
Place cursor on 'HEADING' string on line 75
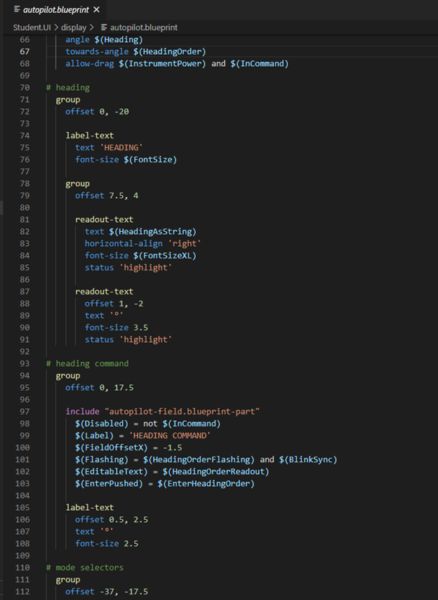121,148
